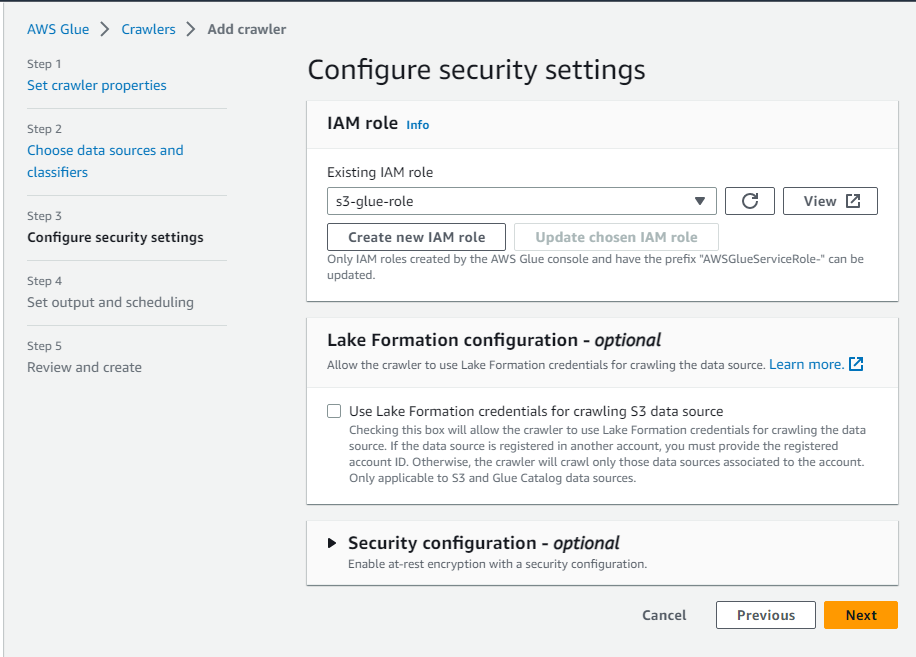Open the Learn more link

[x=806, y=365]
